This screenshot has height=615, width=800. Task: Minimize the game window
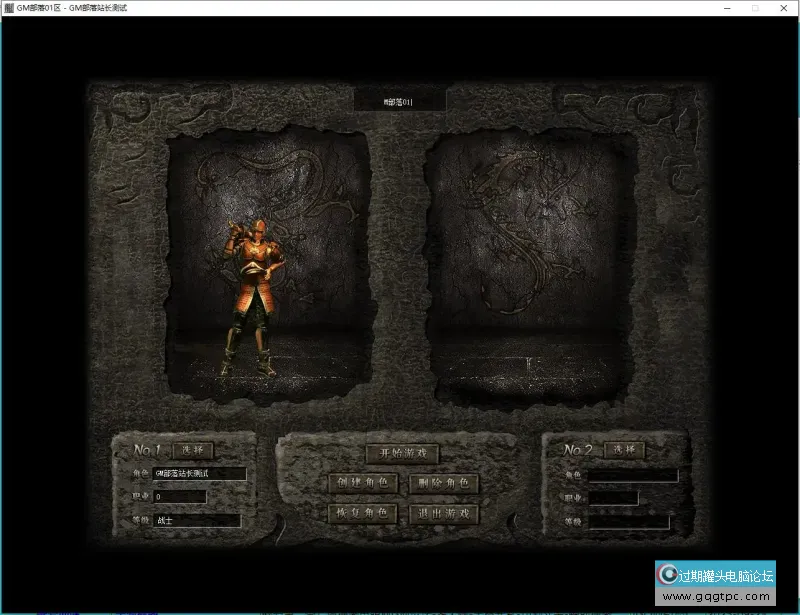(x=727, y=8)
